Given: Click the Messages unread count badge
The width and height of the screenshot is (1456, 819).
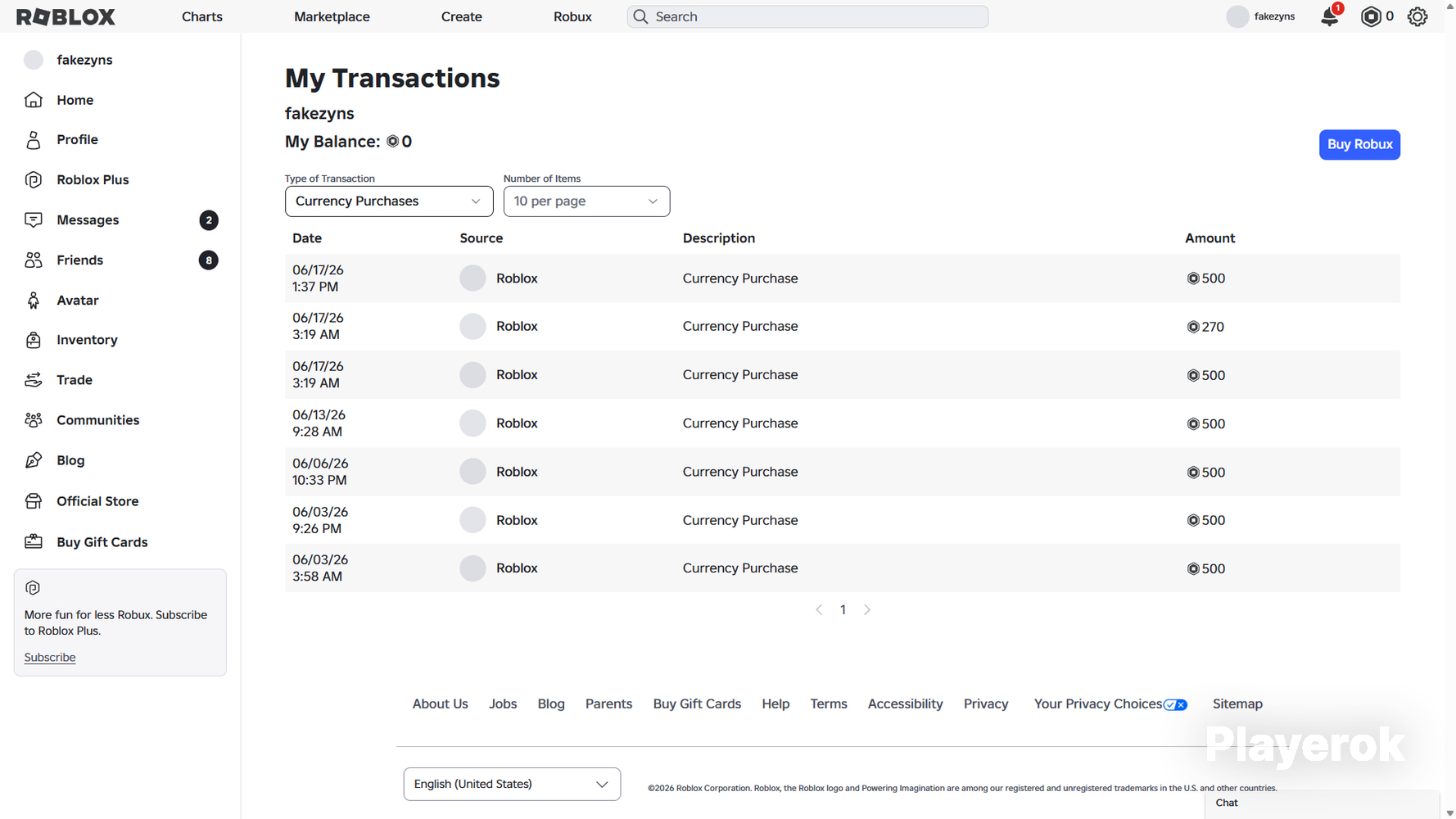Looking at the screenshot, I should (209, 220).
